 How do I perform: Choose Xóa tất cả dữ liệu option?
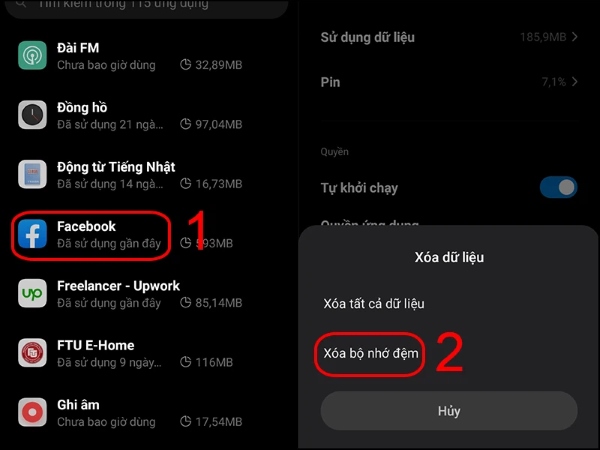(374, 304)
